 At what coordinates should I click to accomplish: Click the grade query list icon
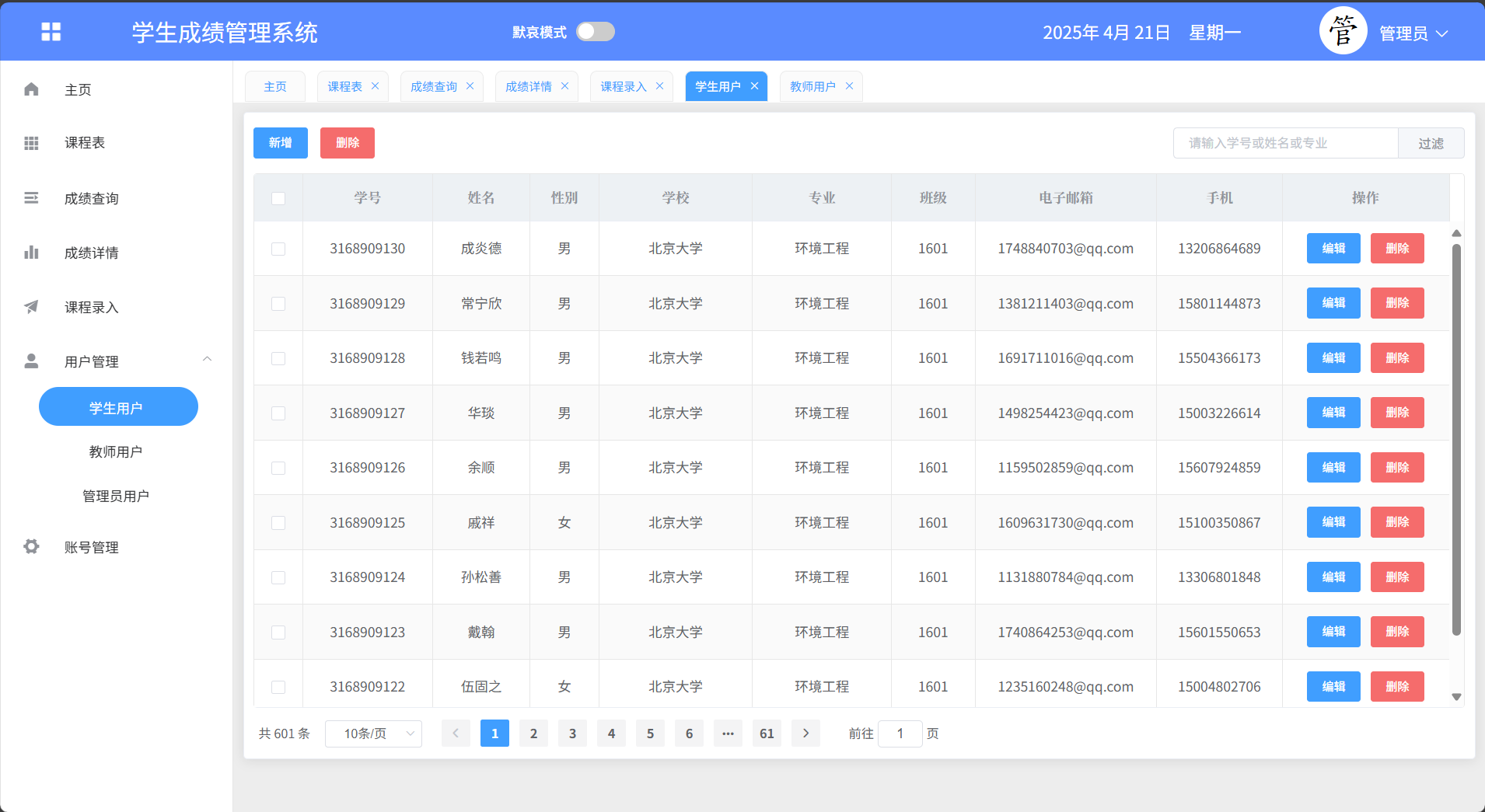[31, 198]
